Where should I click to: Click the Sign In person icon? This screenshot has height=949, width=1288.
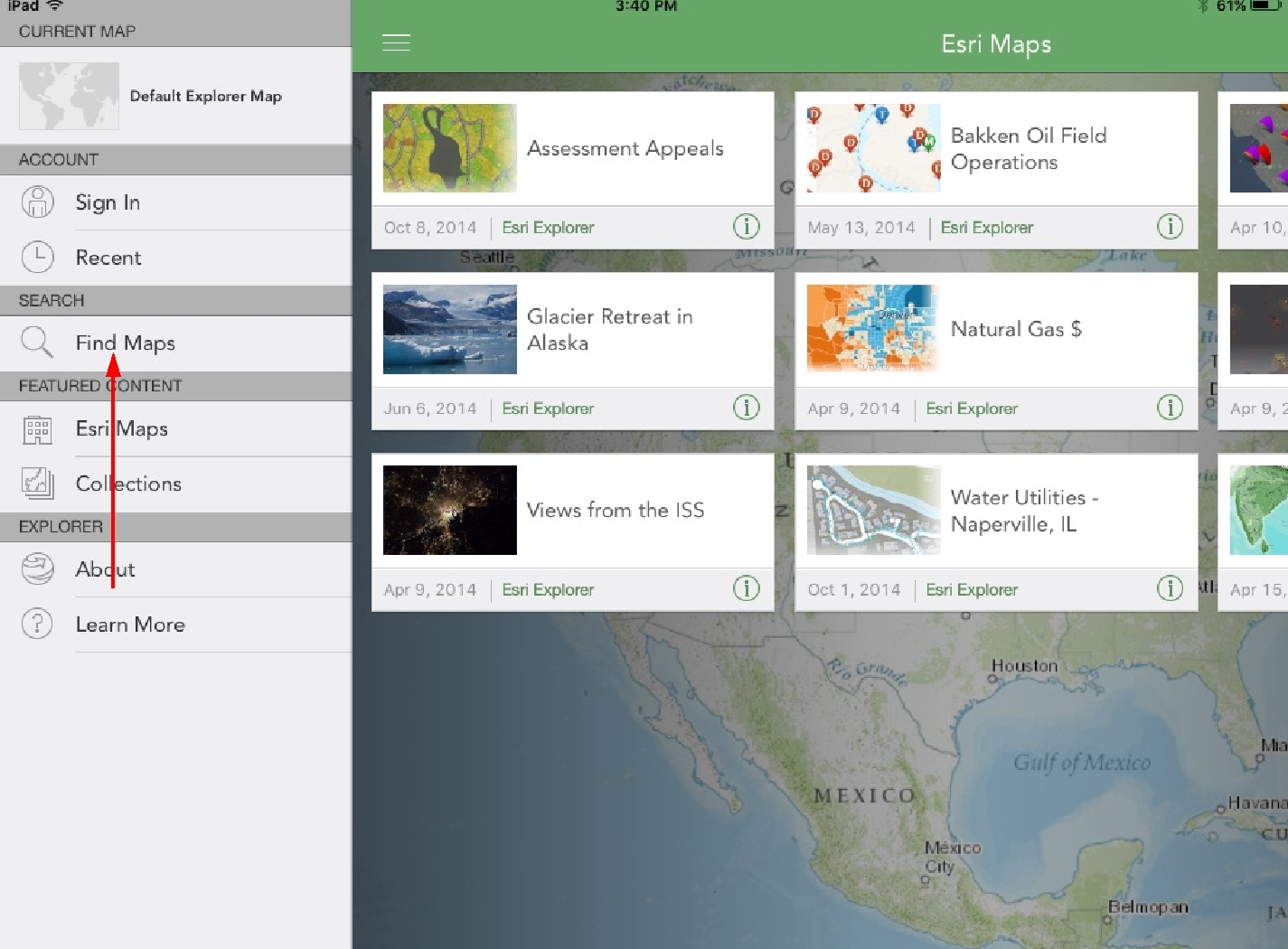tap(37, 202)
